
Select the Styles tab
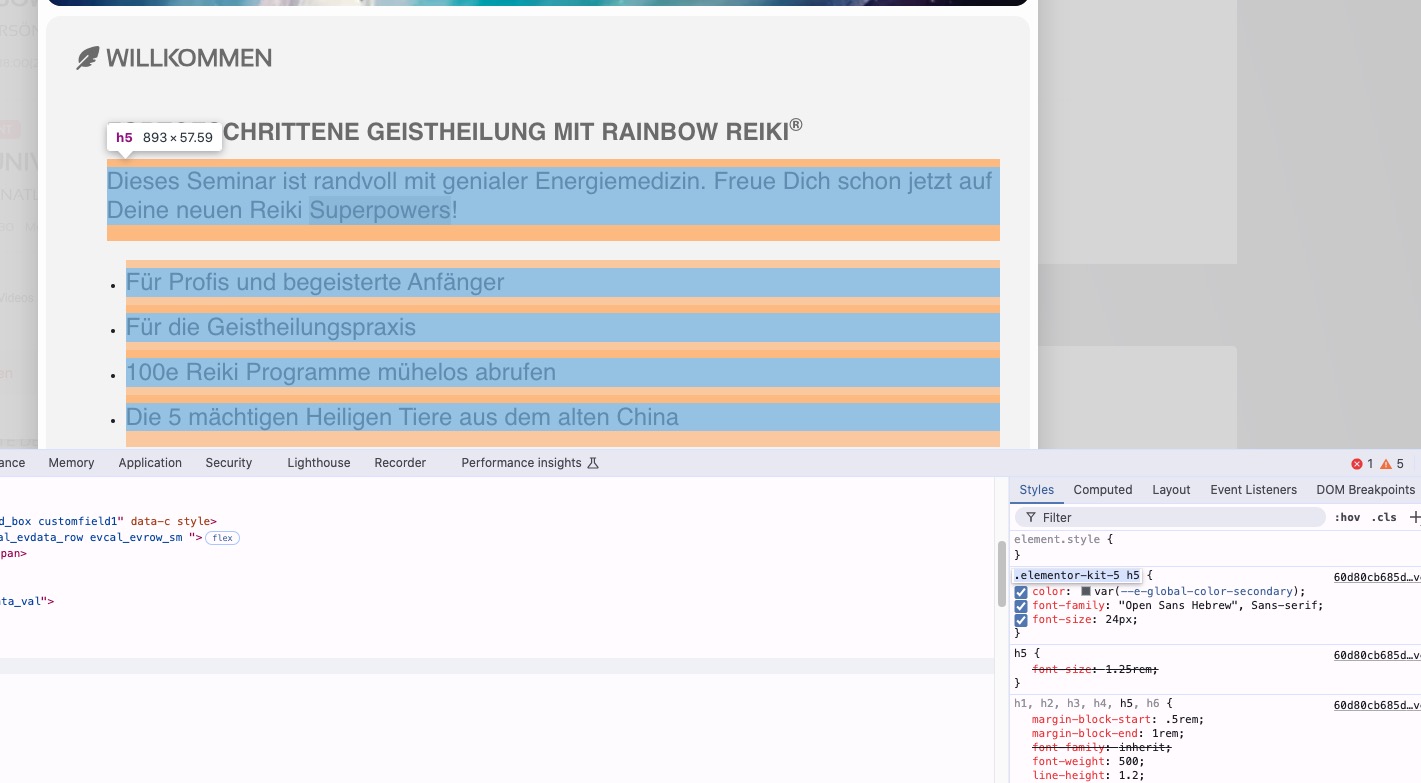(1037, 490)
